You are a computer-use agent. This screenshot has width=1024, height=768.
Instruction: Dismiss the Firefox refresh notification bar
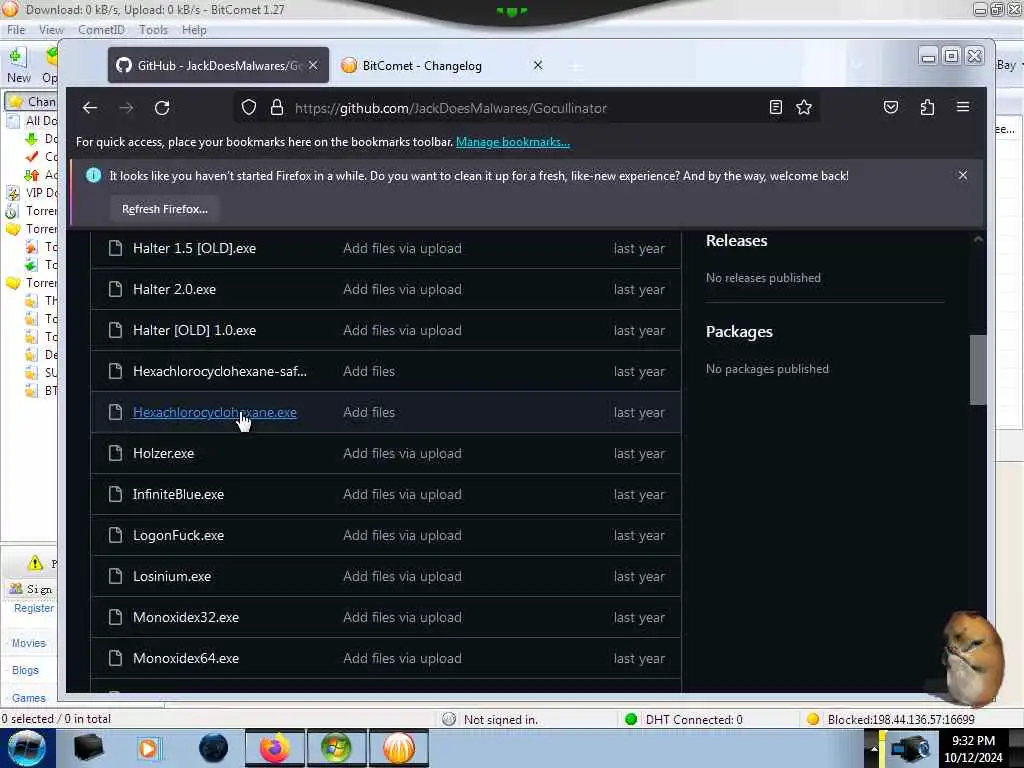(x=963, y=175)
